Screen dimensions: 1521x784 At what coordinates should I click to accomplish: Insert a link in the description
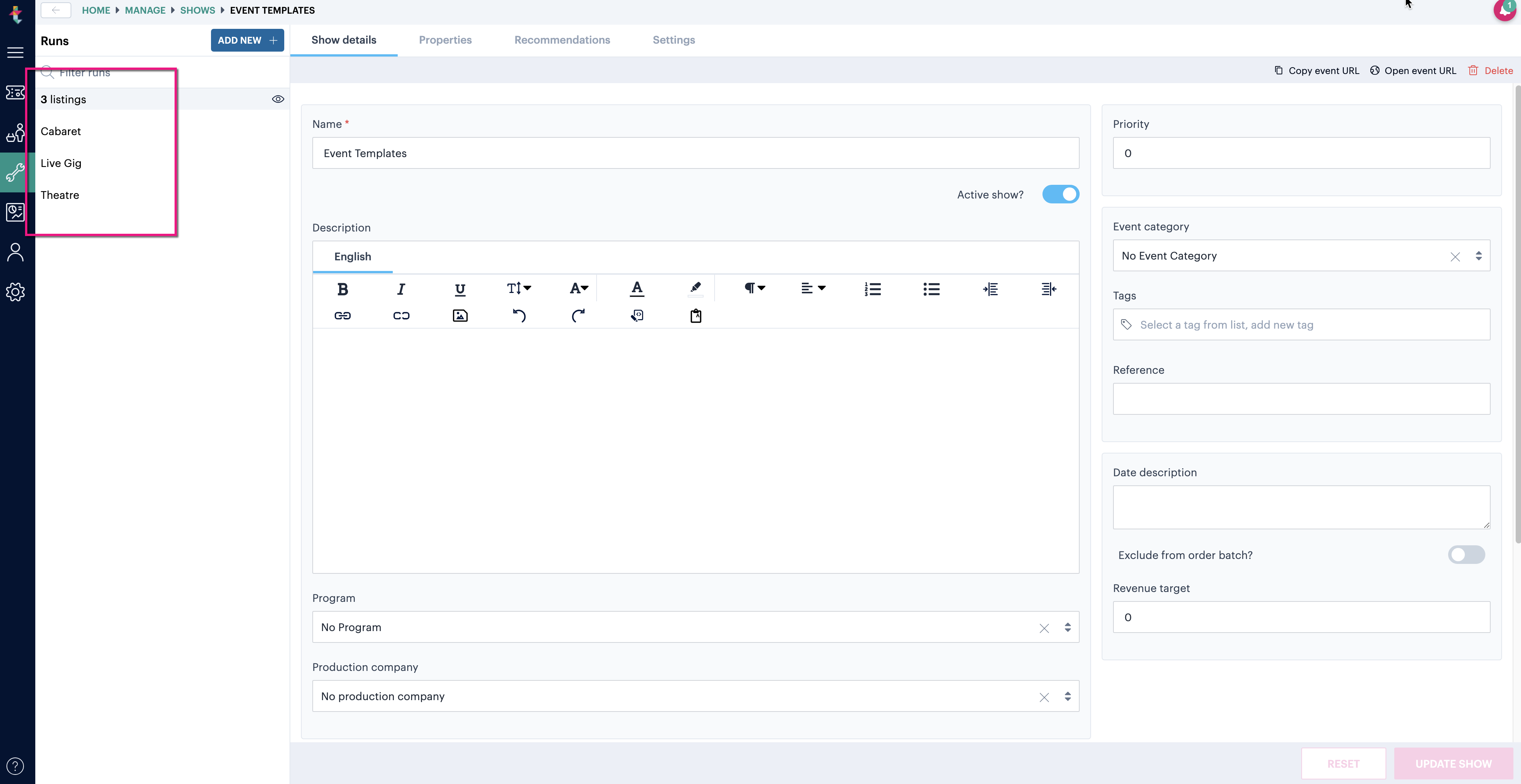point(342,316)
